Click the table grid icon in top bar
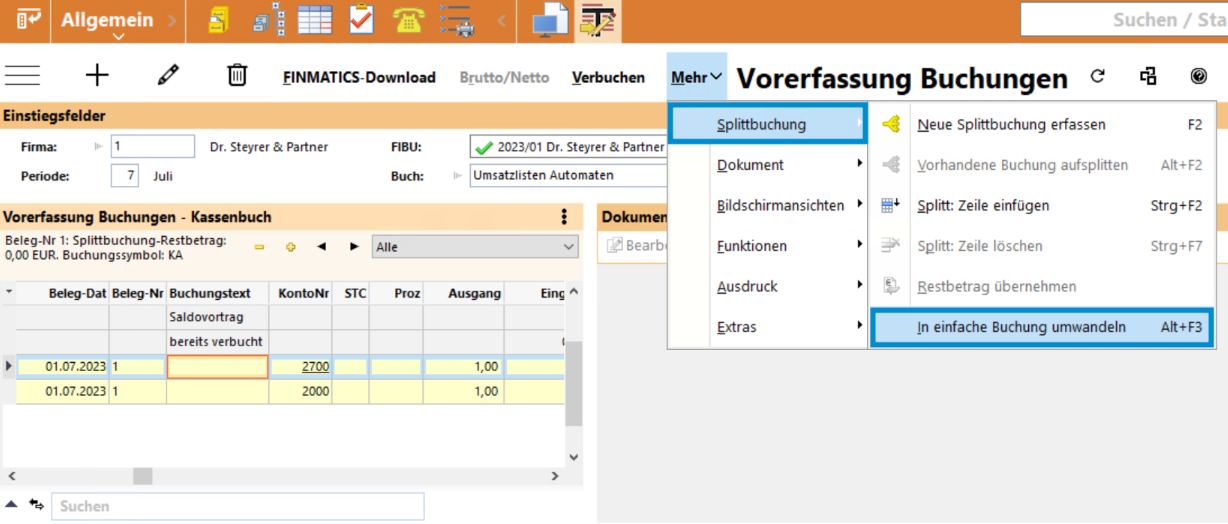The width and height of the screenshot is (1228, 524). pos(315,20)
